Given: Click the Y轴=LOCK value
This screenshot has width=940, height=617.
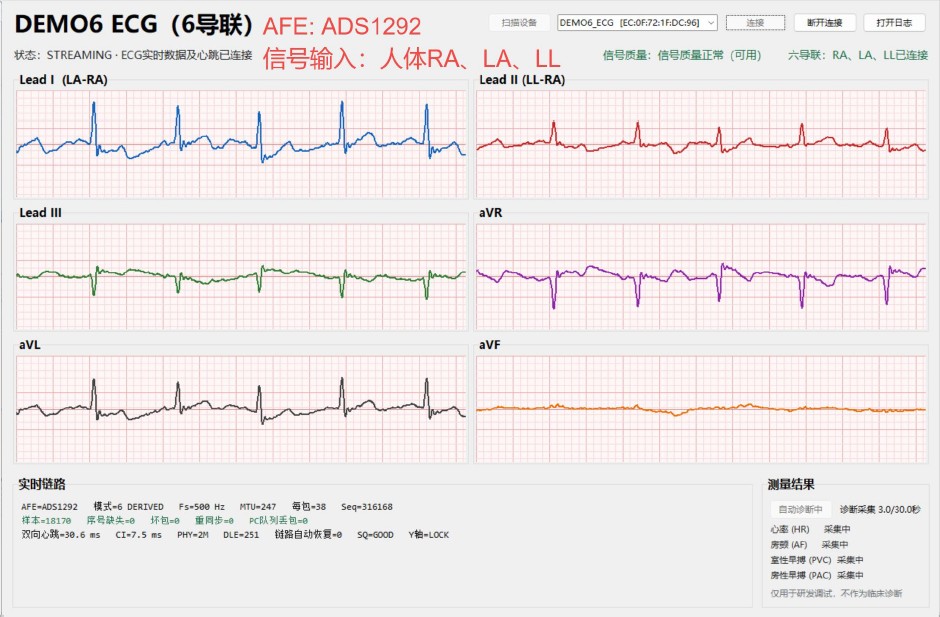Looking at the screenshot, I should click(x=429, y=535).
